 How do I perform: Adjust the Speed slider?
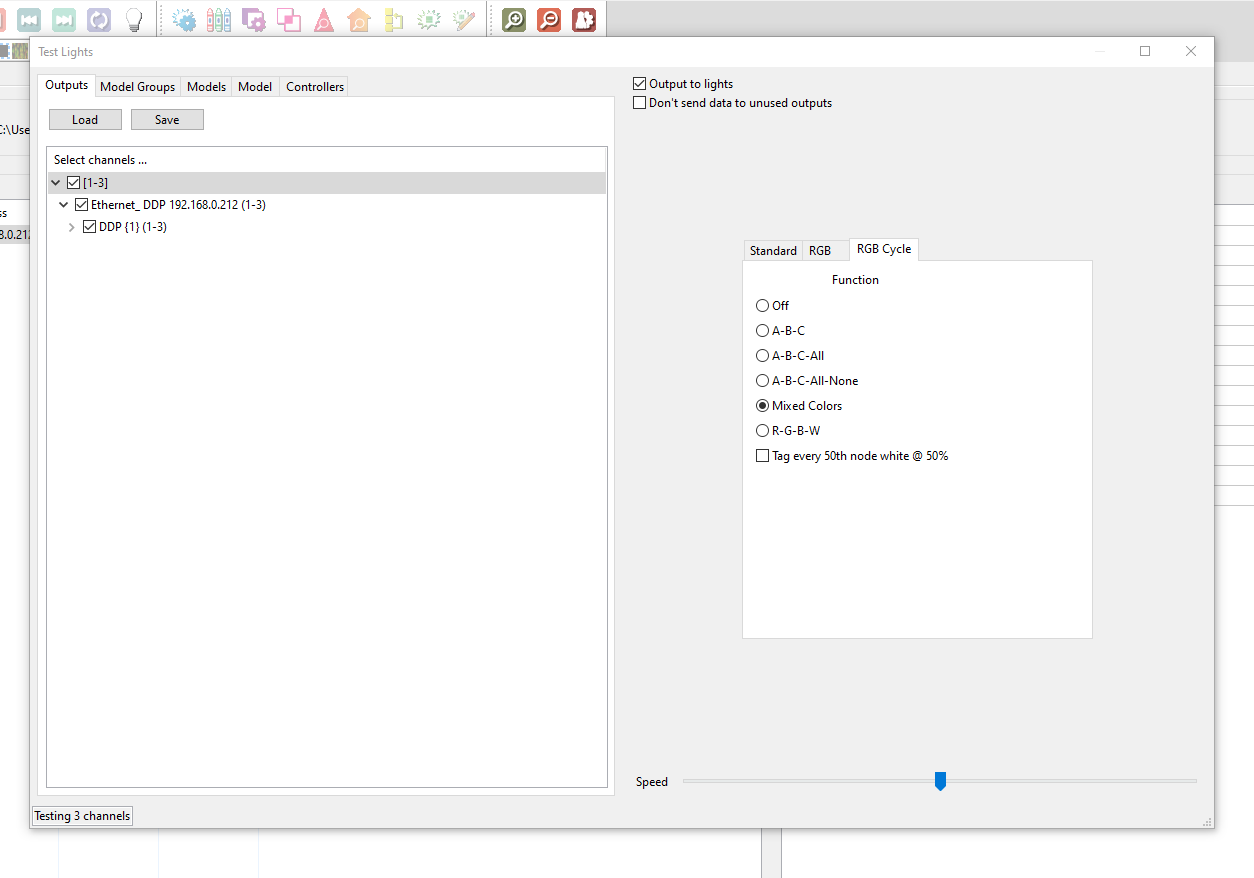click(940, 781)
